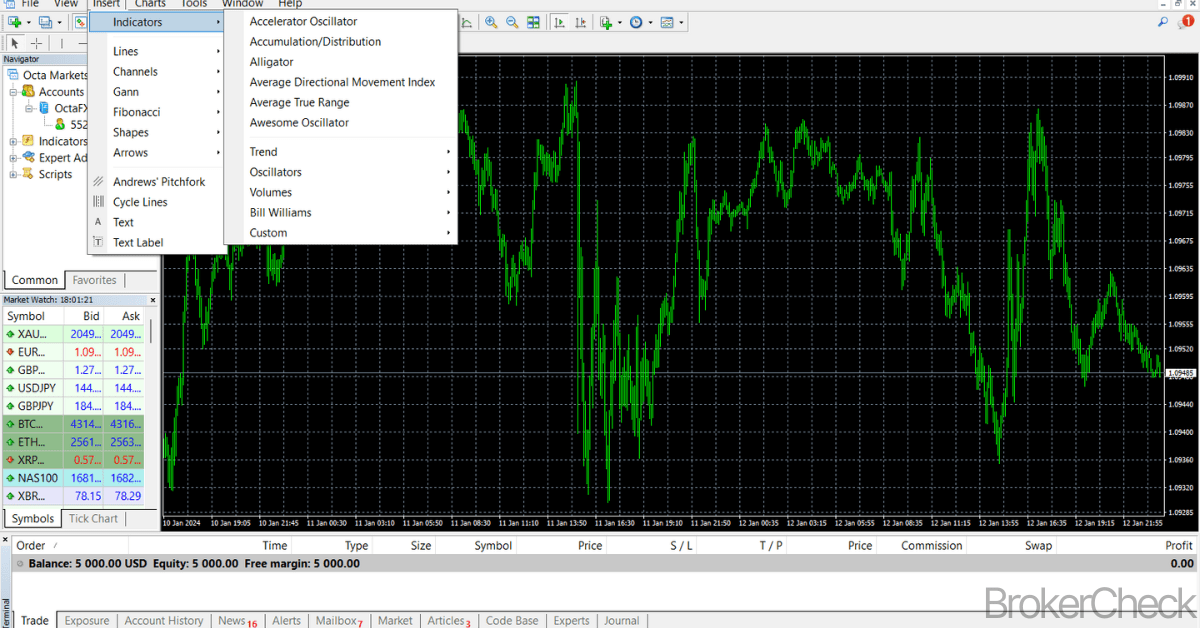
Task: Select the Crosshair tool
Action: [x=37, y=43]
